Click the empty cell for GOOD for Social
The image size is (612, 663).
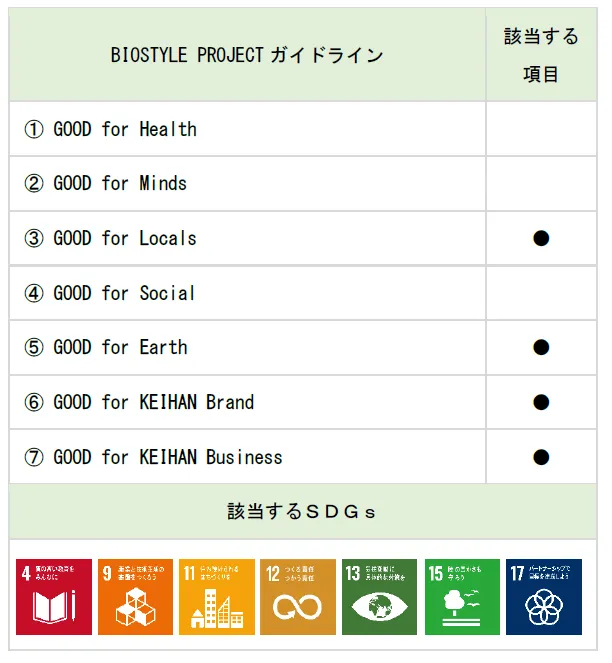(541, 293)
